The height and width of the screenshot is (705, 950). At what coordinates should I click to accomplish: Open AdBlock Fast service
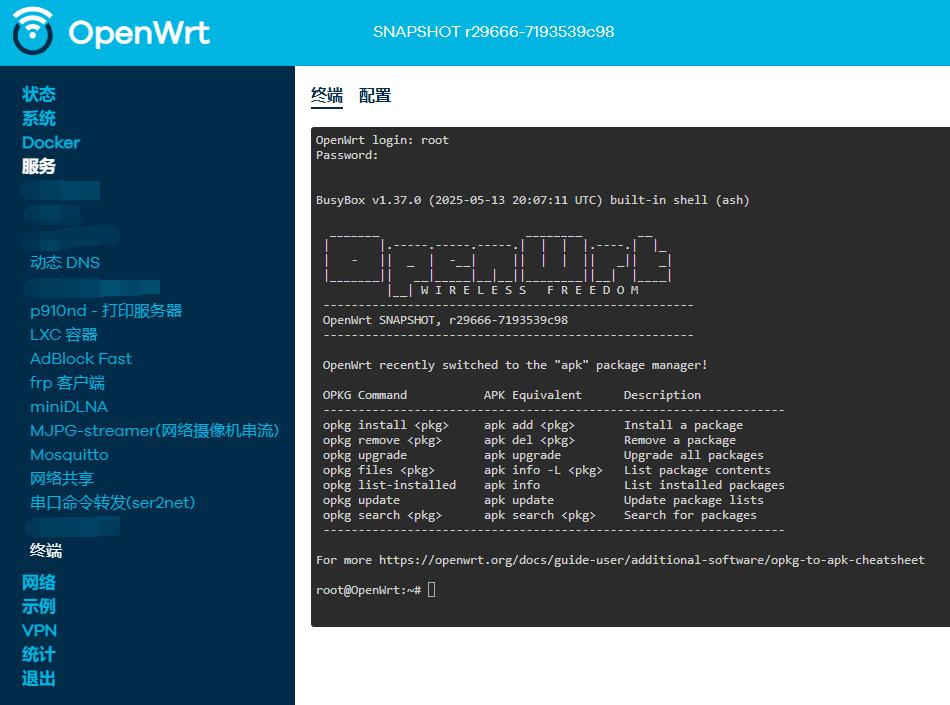81,359
